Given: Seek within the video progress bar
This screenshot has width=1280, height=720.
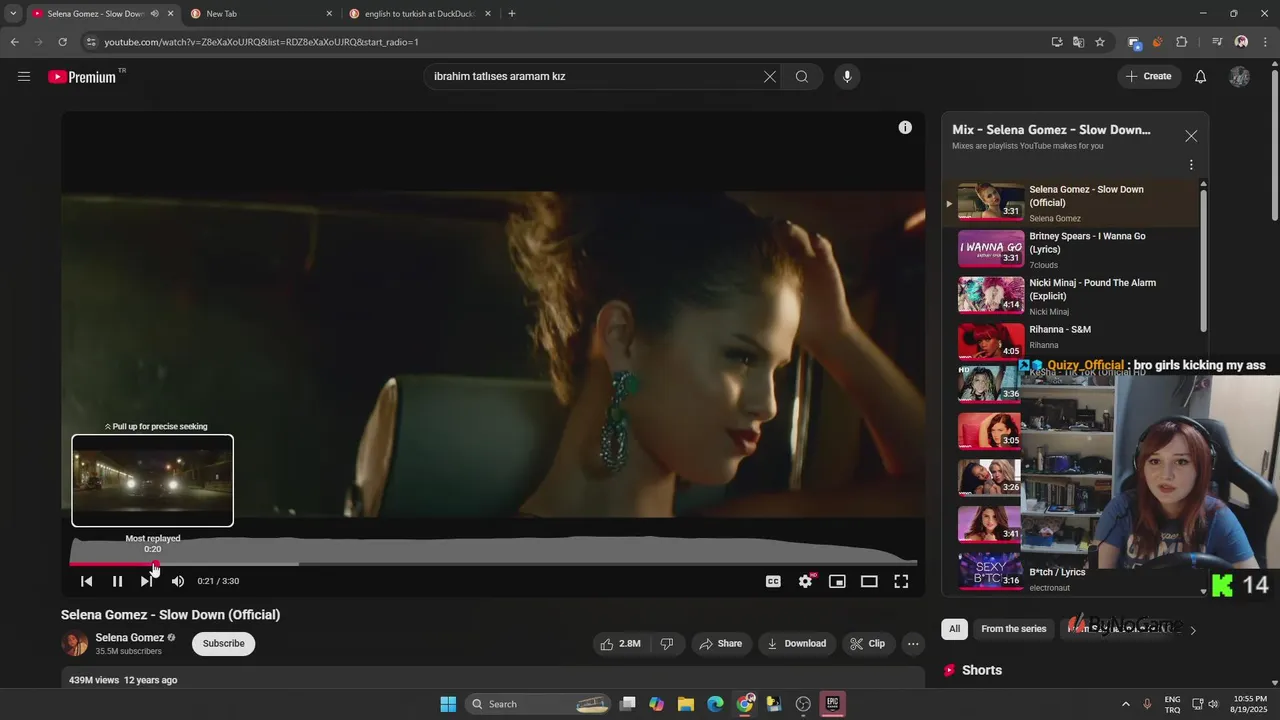Looking at the screenshot, I should click(493, 564).
